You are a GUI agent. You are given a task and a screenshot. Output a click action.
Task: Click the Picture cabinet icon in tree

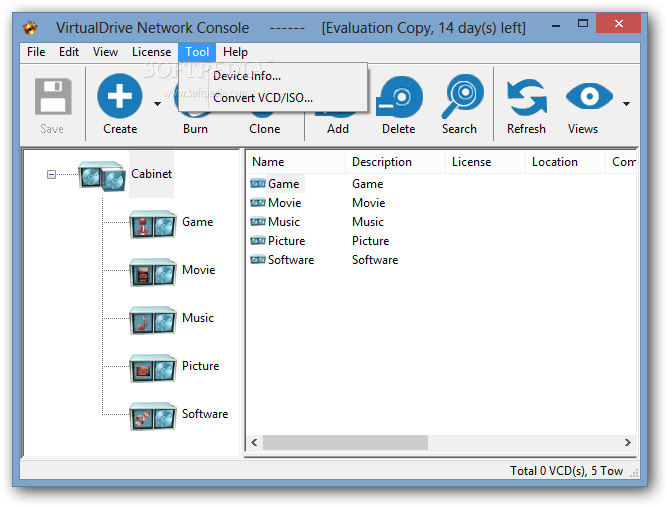[153, 368]
